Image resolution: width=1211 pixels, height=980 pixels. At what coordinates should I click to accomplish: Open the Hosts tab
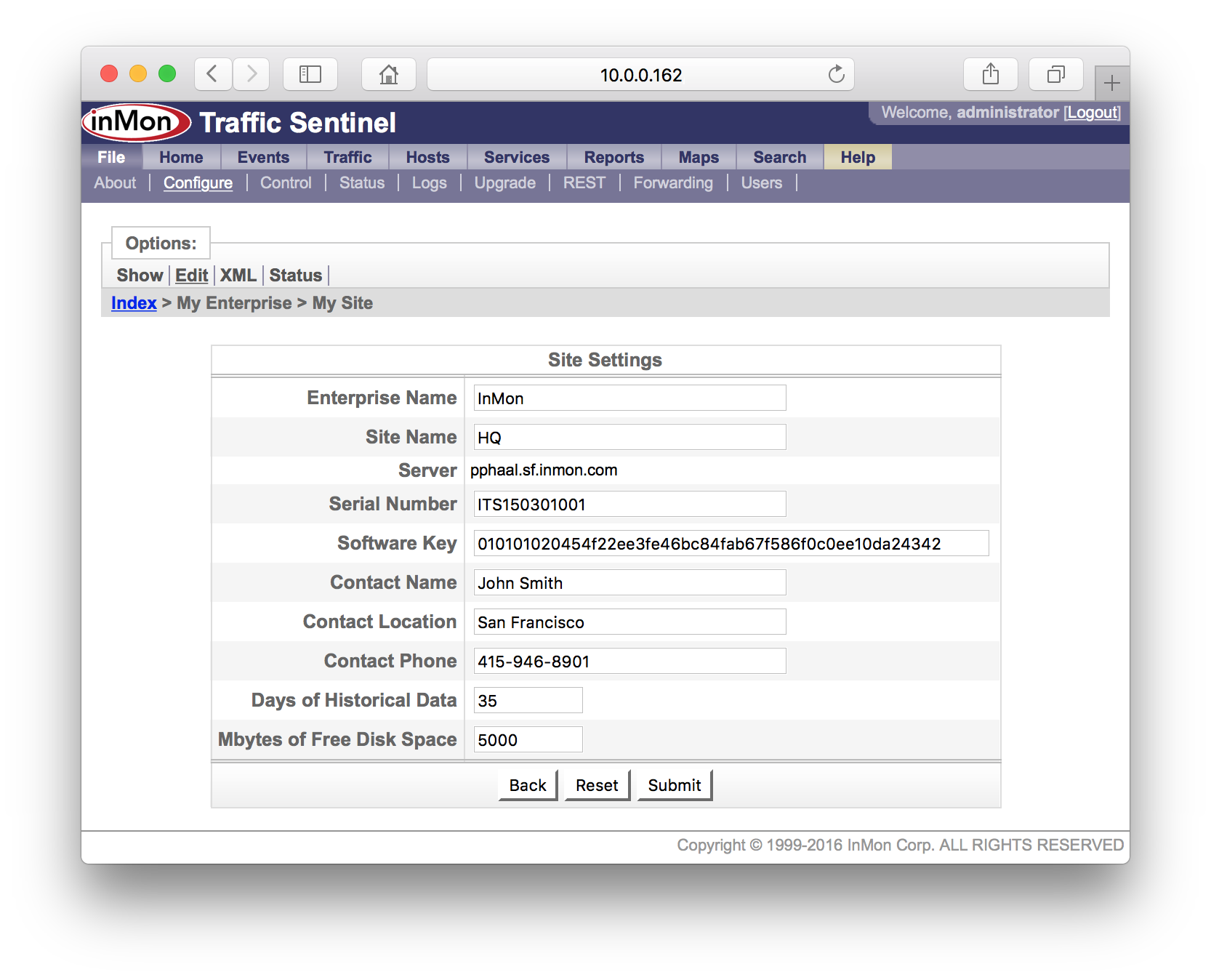(x=427, y=157)
